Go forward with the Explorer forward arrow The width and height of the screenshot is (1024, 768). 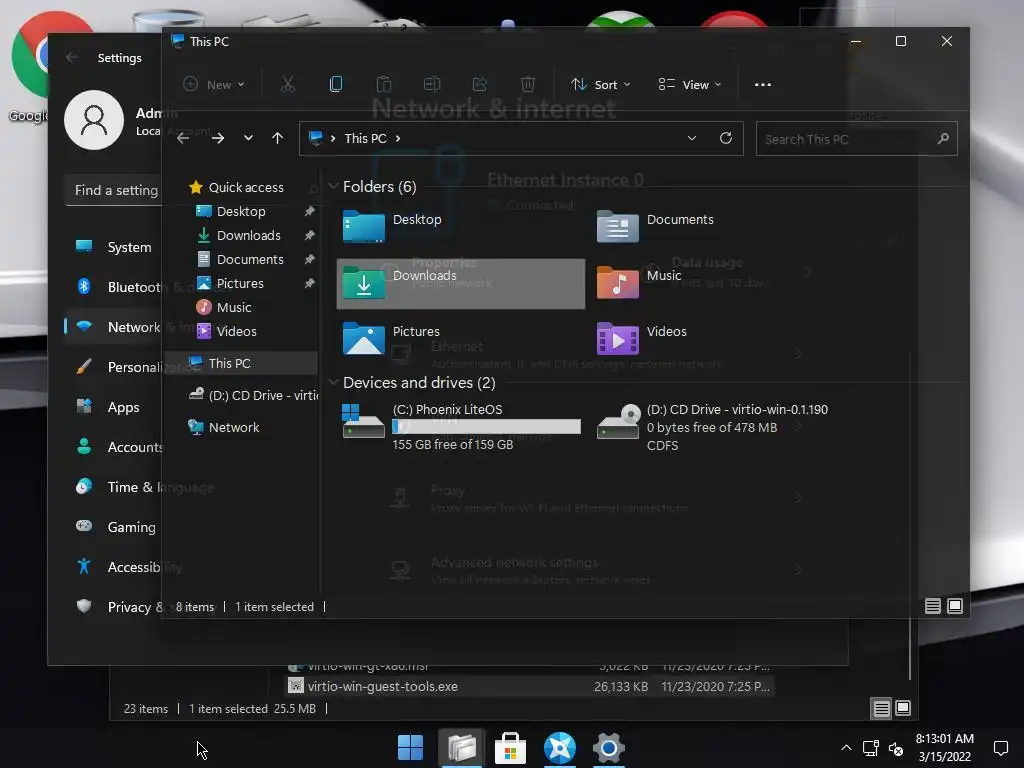(218, 138)
